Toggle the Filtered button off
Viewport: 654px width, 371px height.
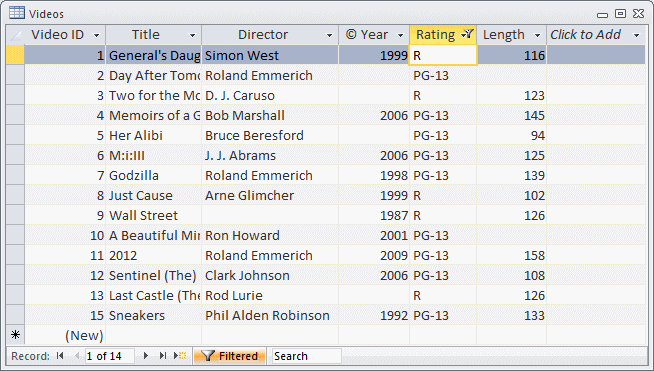(x=229, y=356)
